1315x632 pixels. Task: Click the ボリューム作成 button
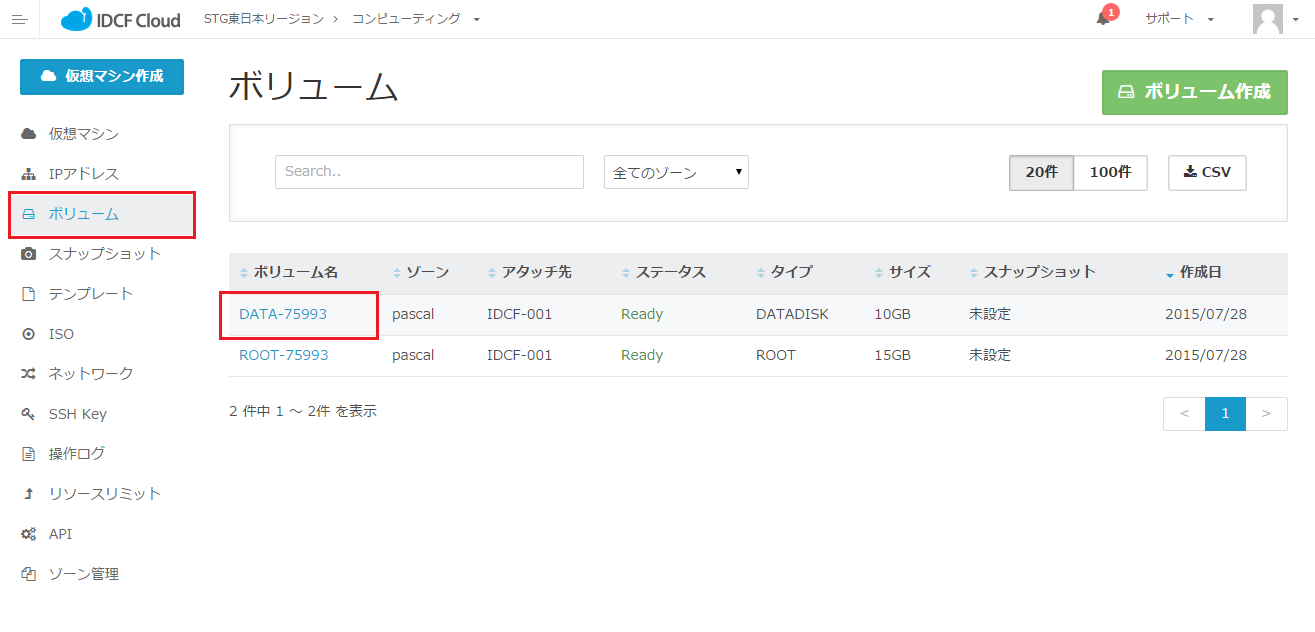click(1194, 92)
